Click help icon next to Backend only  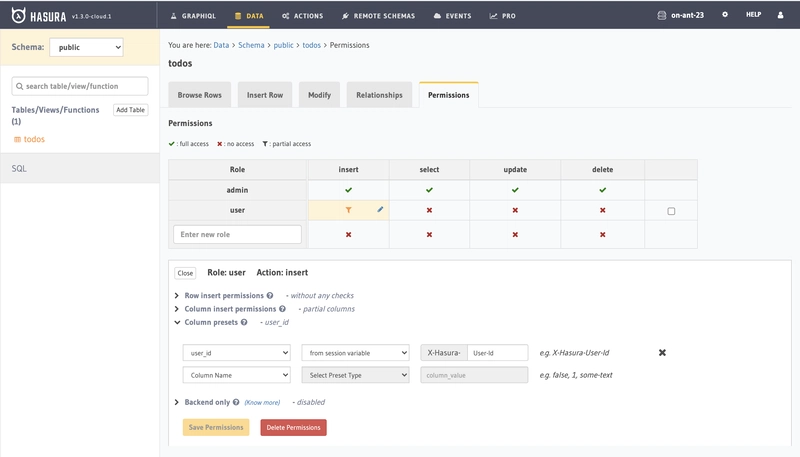[236, 402]
